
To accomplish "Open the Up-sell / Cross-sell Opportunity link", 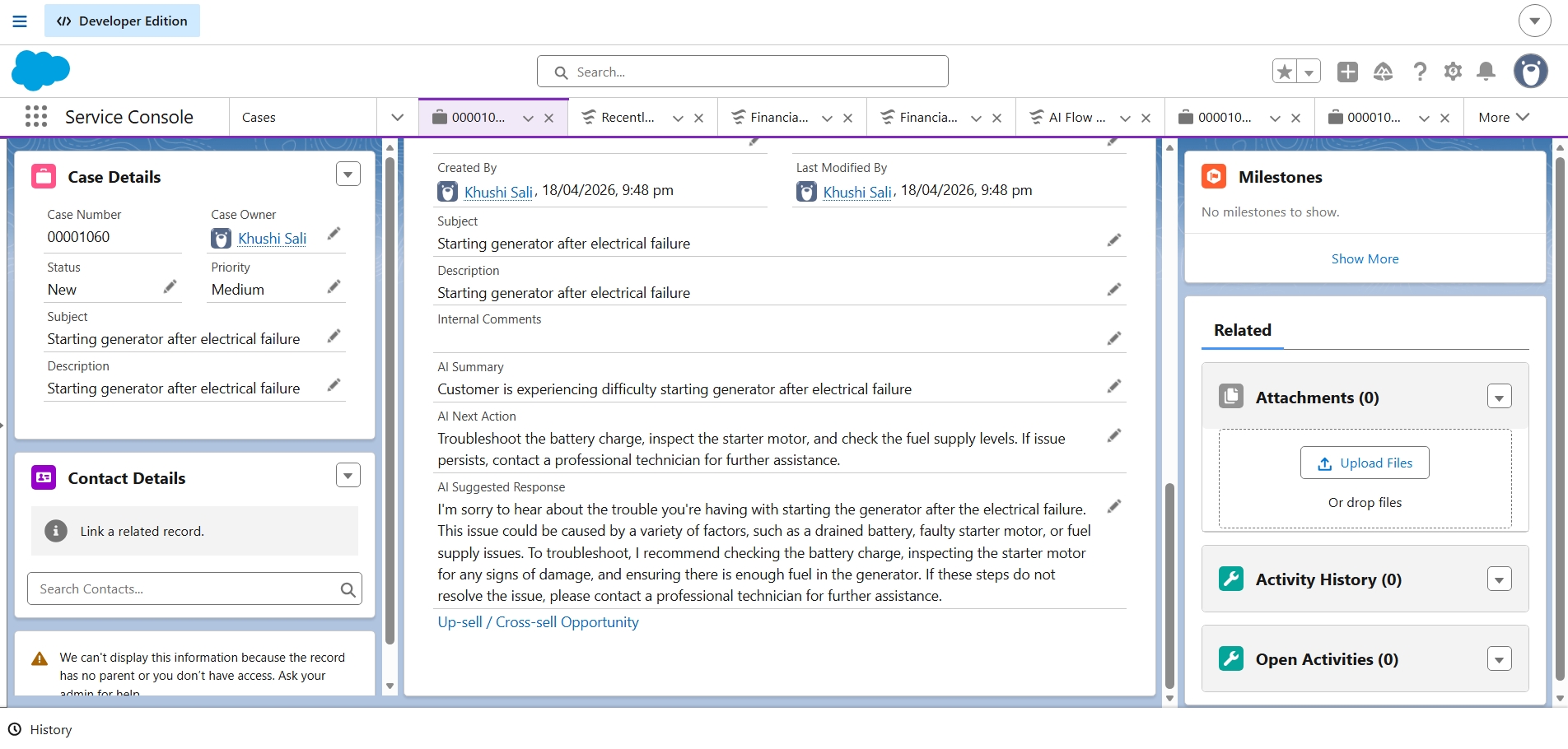I will (538, 622).
